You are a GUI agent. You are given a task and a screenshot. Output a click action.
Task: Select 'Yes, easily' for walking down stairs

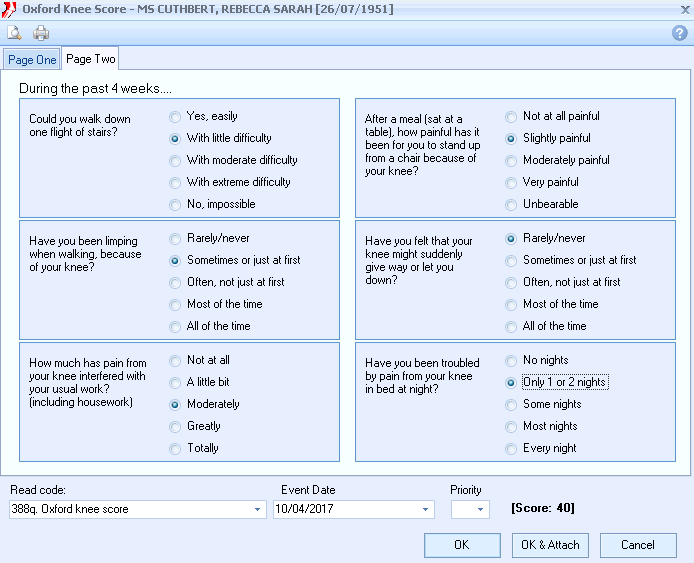(x=176, y=116)
